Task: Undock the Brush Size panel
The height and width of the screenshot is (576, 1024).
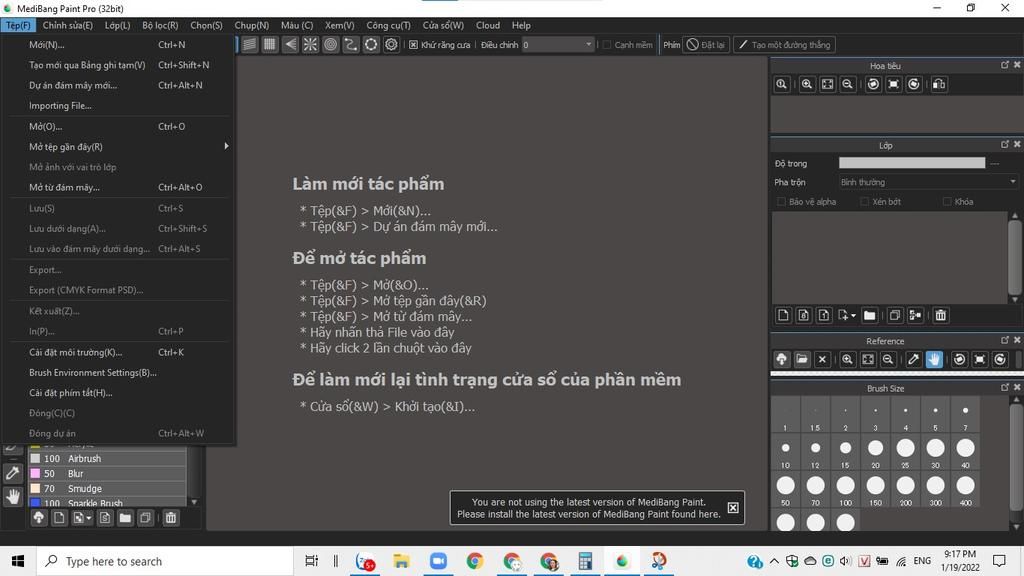Action: 1004,387
